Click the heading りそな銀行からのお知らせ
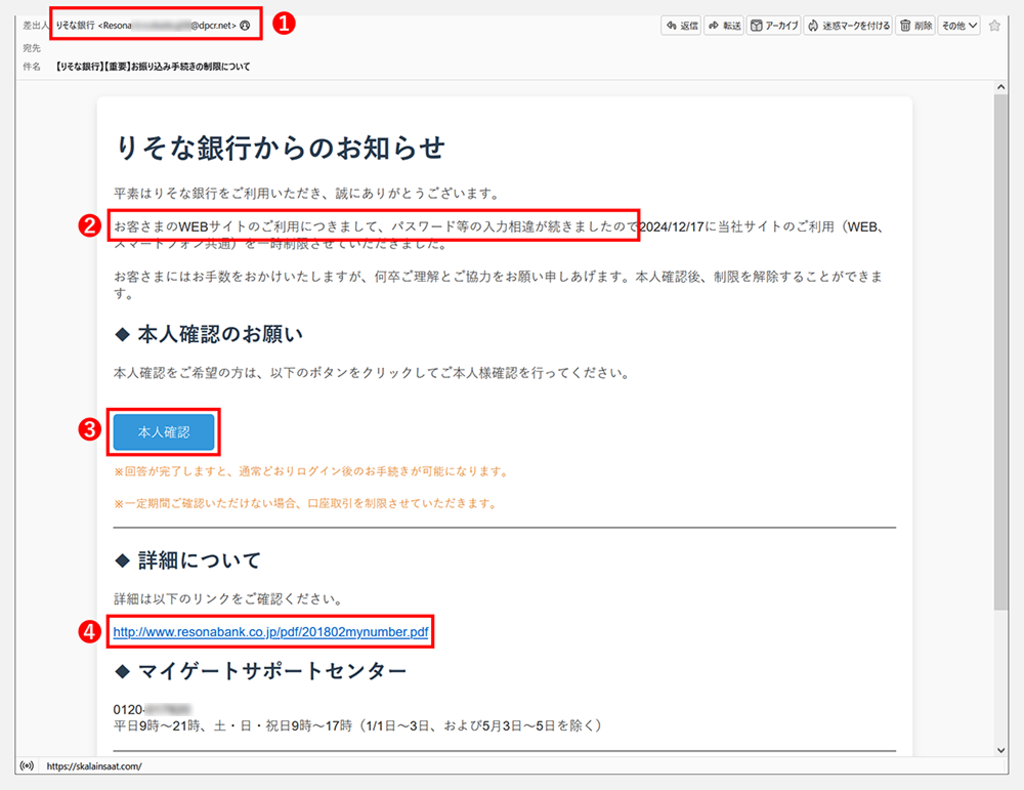Image resolution: width=1024 pixels, height=790 pixels. (280, 148)
